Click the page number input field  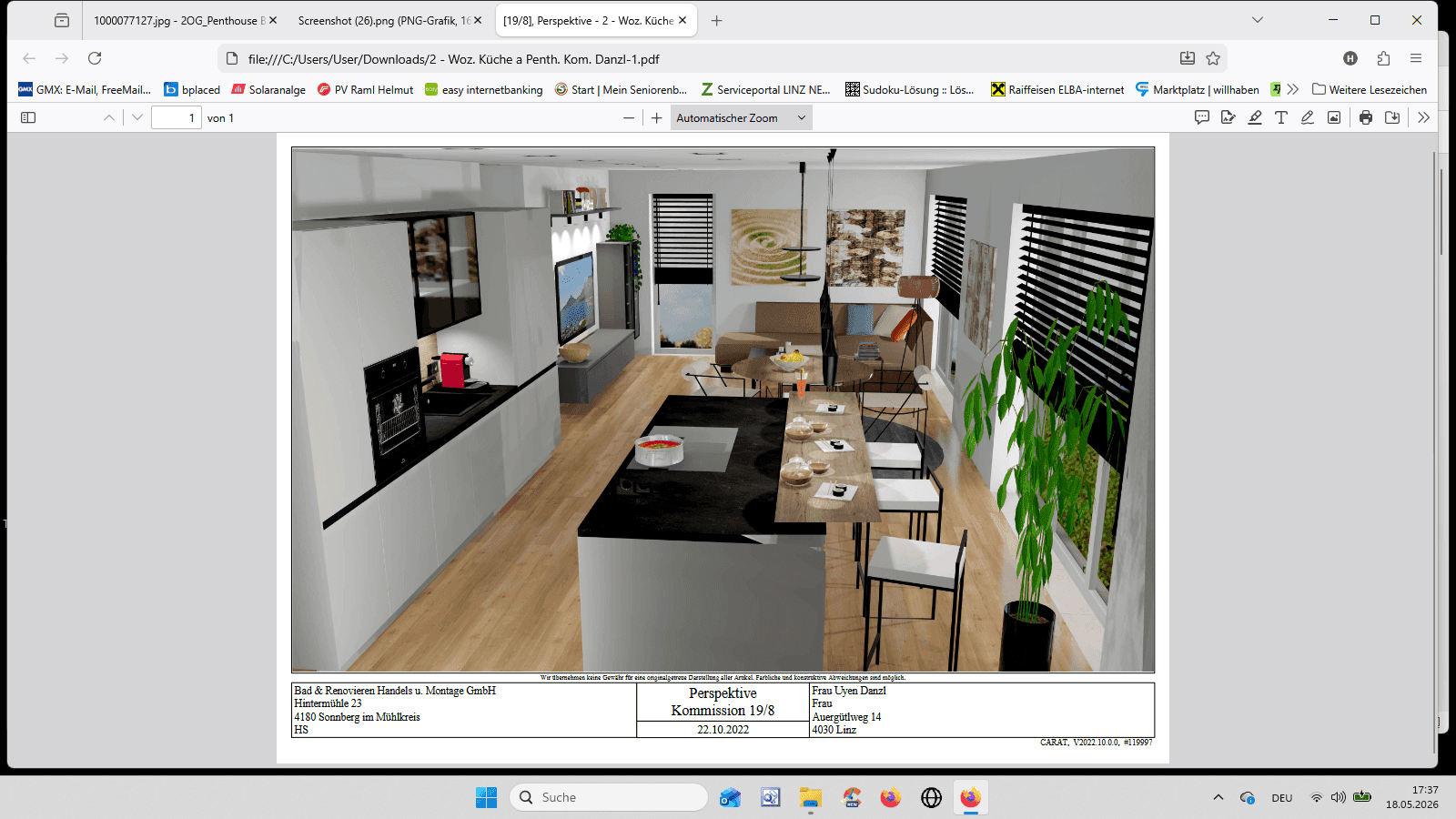(176, 117)
